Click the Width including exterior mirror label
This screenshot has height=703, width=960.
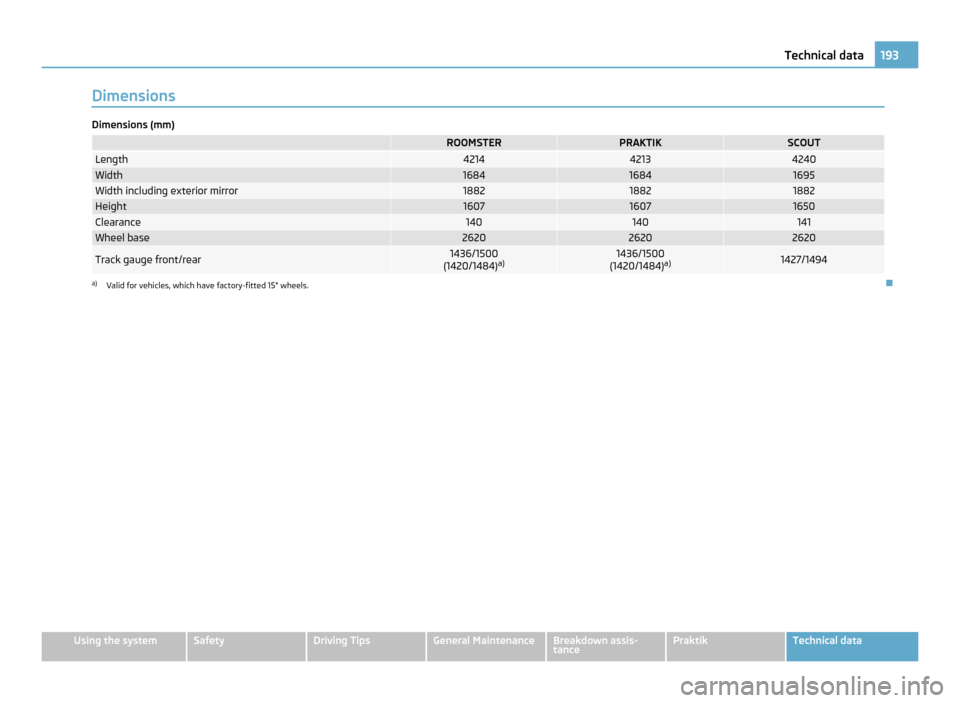(166, 190)
